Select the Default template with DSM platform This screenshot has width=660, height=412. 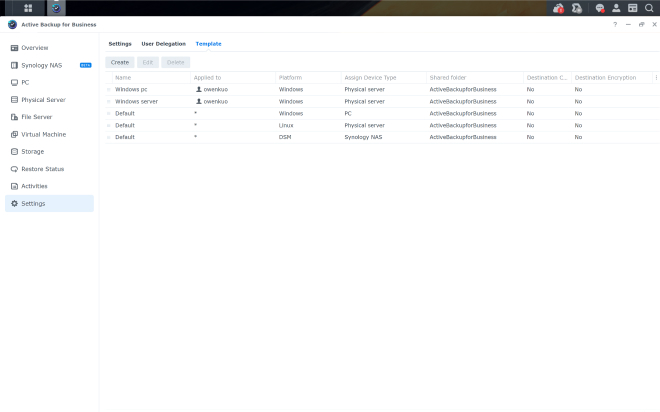point(382,137)
